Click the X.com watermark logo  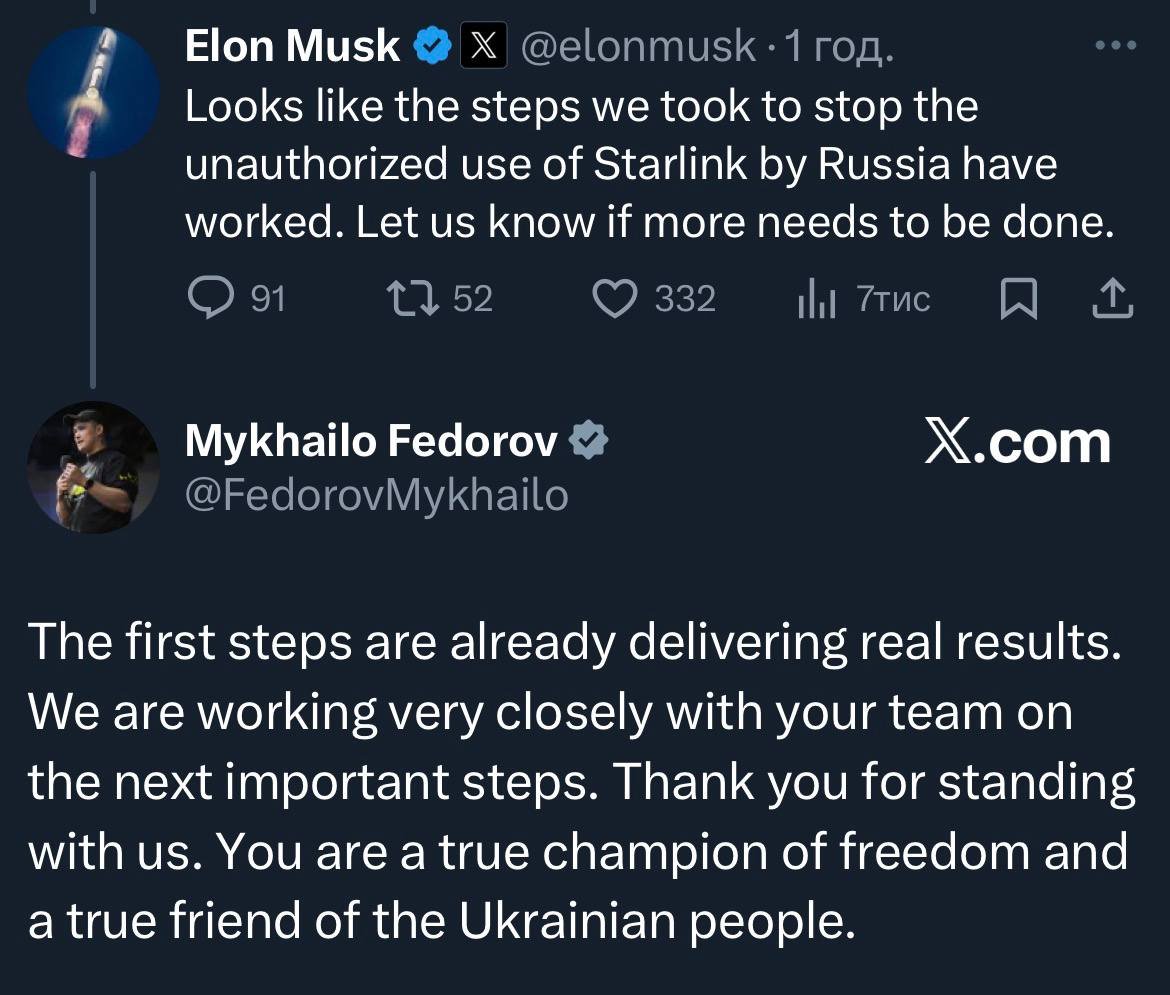(x=1017, y=443)
